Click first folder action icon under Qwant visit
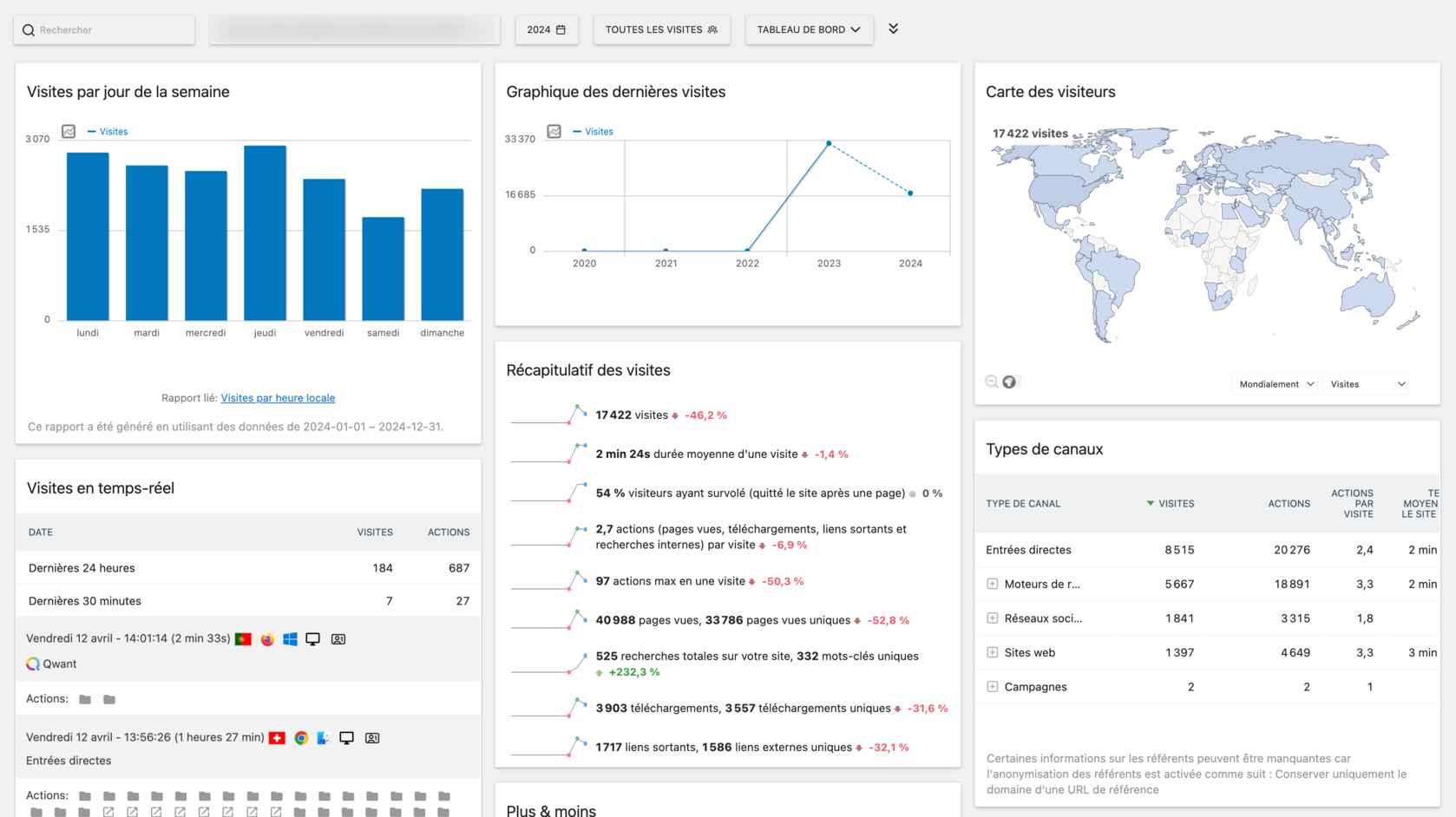This screenshot has width=1456, height=817. click(85, 699)
